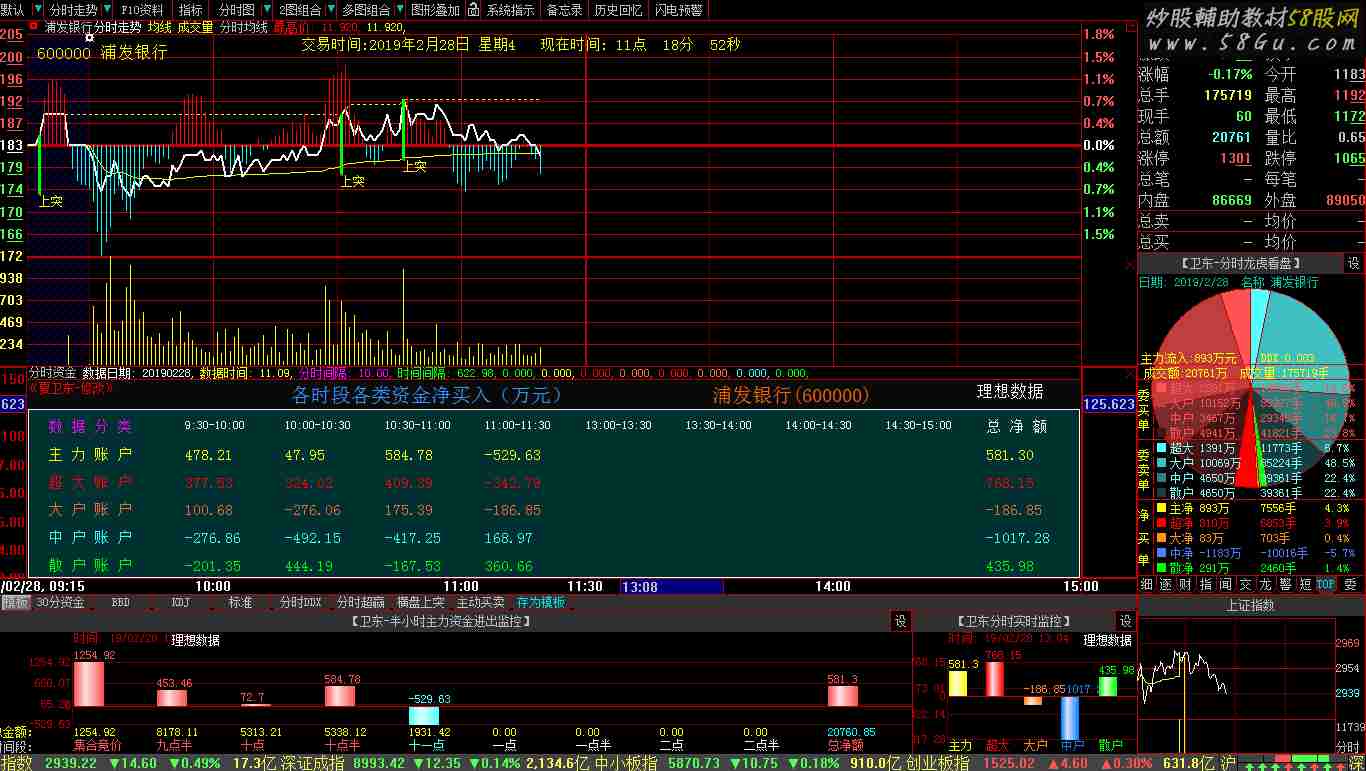Expand the dropdown arrow next to 默认

(x=37, y=9)
